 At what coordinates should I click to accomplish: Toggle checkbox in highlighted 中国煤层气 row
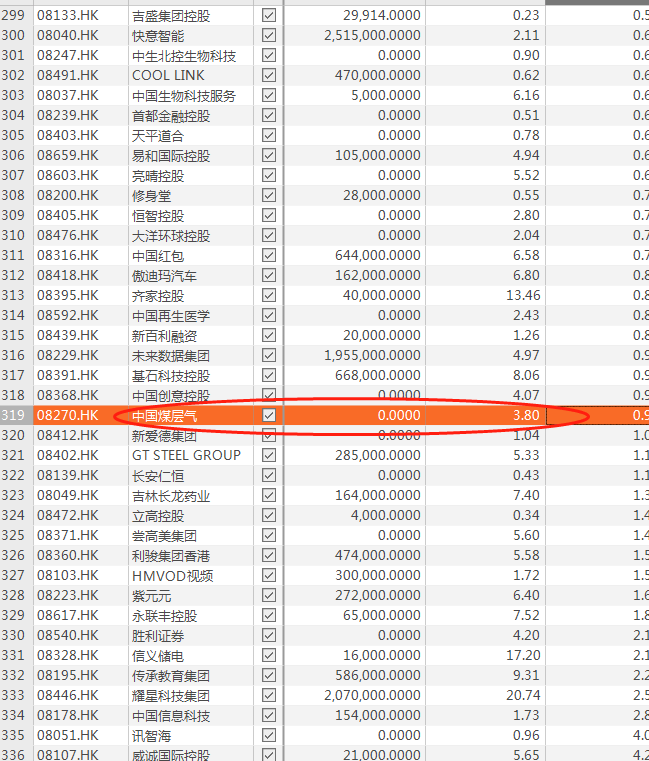coord(269,415)
